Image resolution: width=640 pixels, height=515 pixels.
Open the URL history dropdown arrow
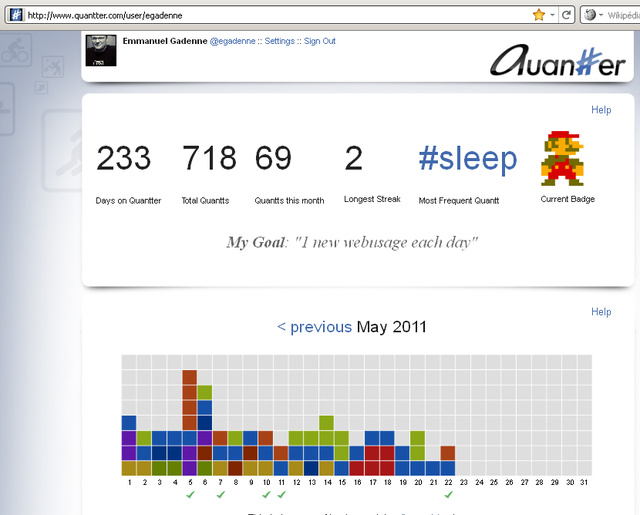(553, 15)
